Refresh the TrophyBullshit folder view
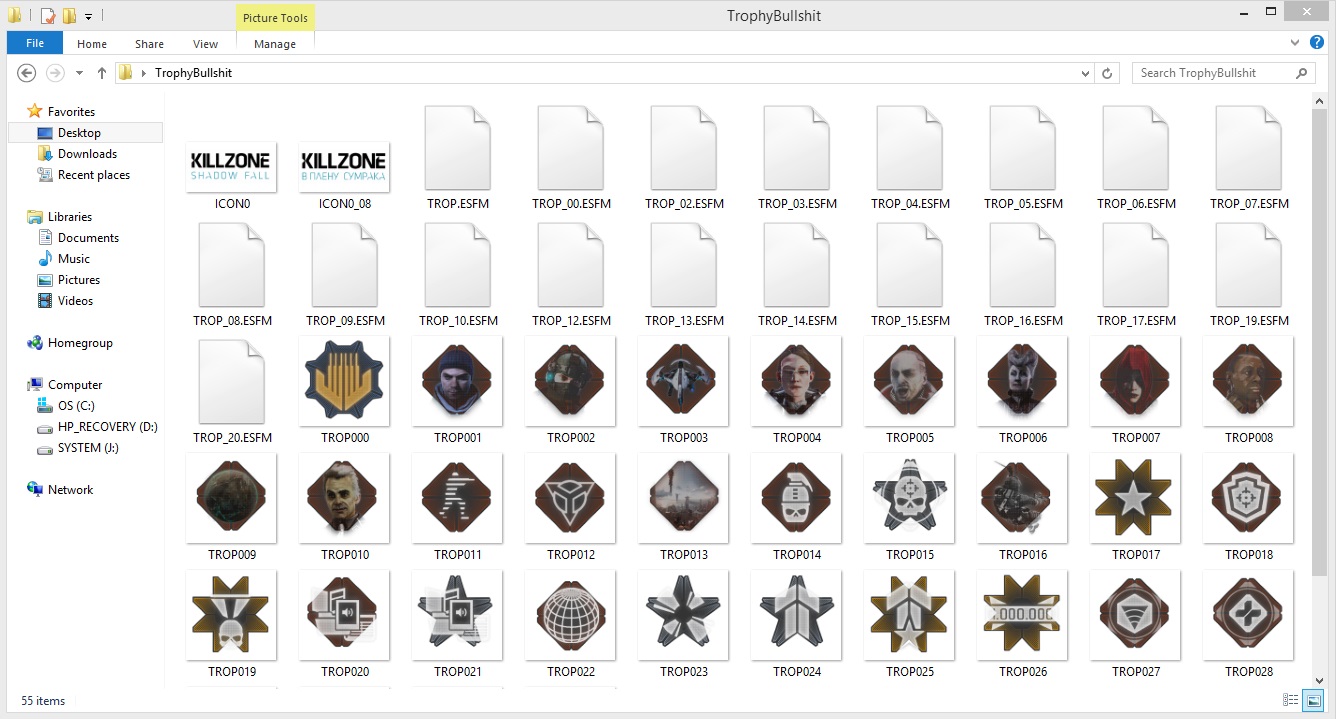This screenshot has height=719, width=1336. click(x=1107, y=73)
